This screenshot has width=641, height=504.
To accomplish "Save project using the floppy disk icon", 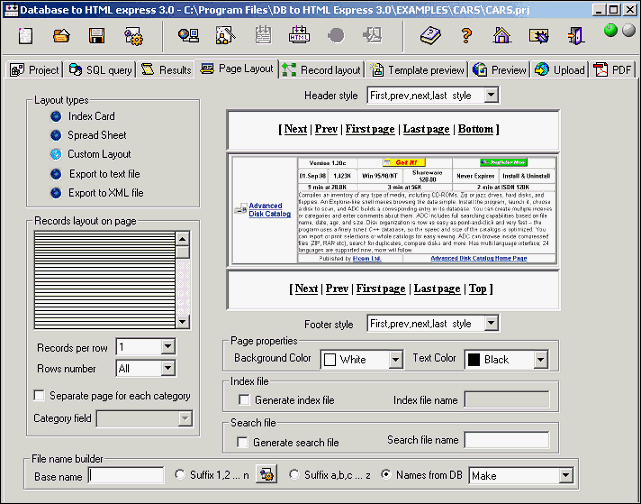I will (97, 36).
